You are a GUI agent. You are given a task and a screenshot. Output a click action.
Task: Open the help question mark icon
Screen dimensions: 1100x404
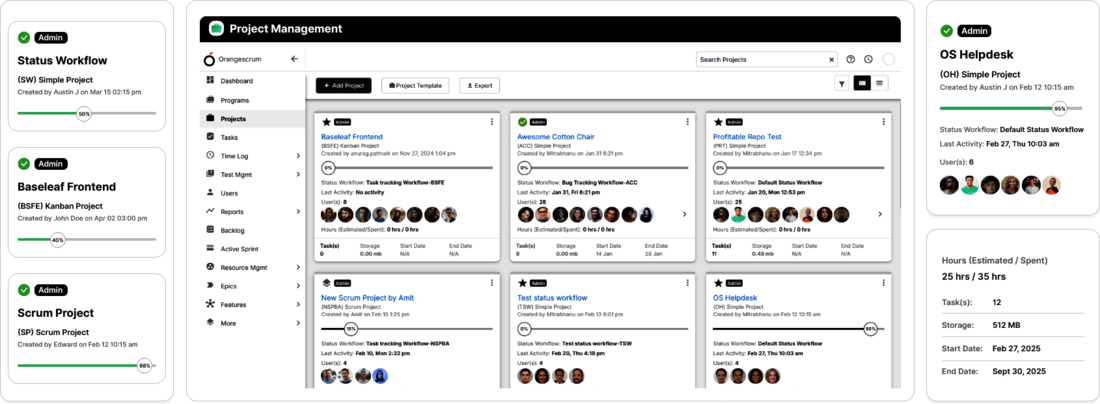pos(851,60)
